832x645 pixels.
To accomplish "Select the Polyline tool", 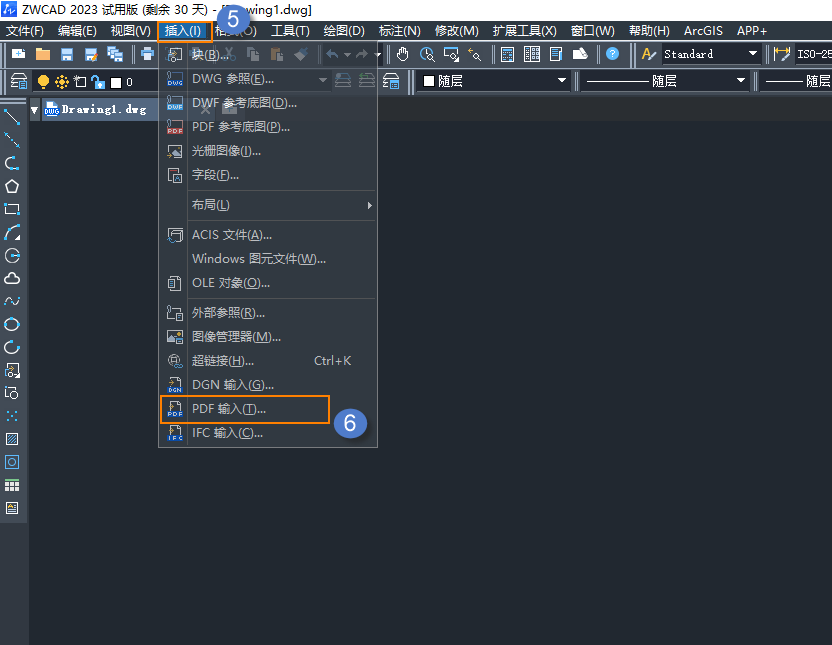I will click(x=12, y=163).
